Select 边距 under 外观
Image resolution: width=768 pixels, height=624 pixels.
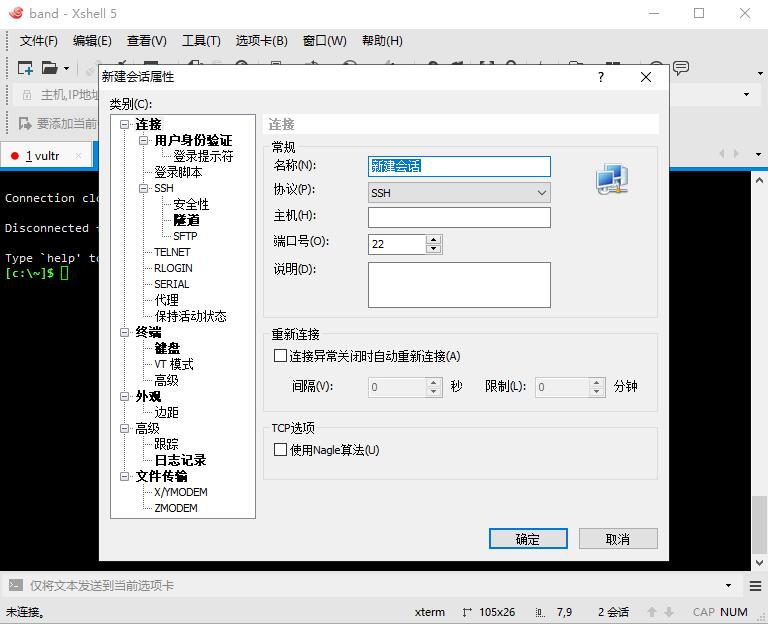(x=167, y=412)
